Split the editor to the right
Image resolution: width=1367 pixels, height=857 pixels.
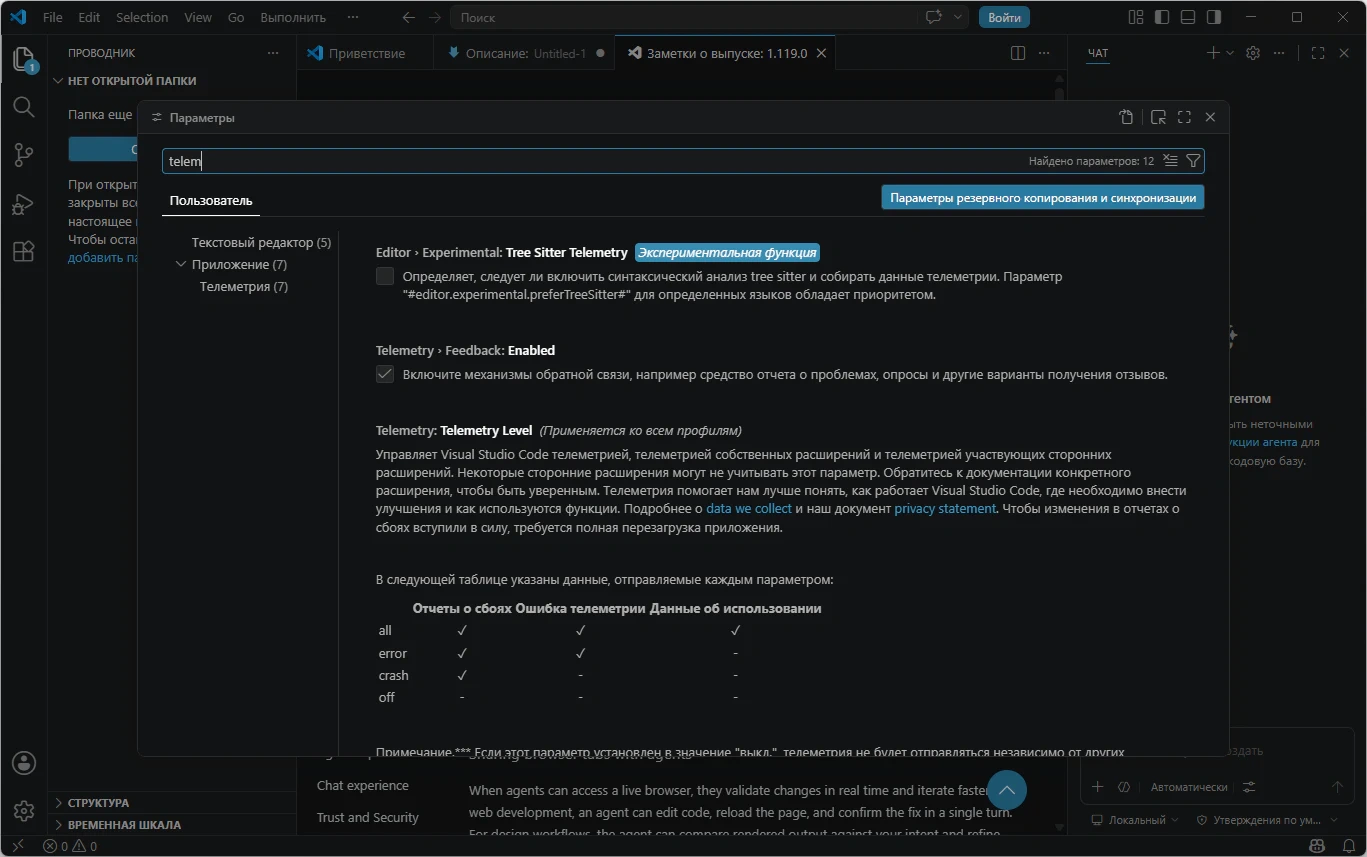point(1018,53)
